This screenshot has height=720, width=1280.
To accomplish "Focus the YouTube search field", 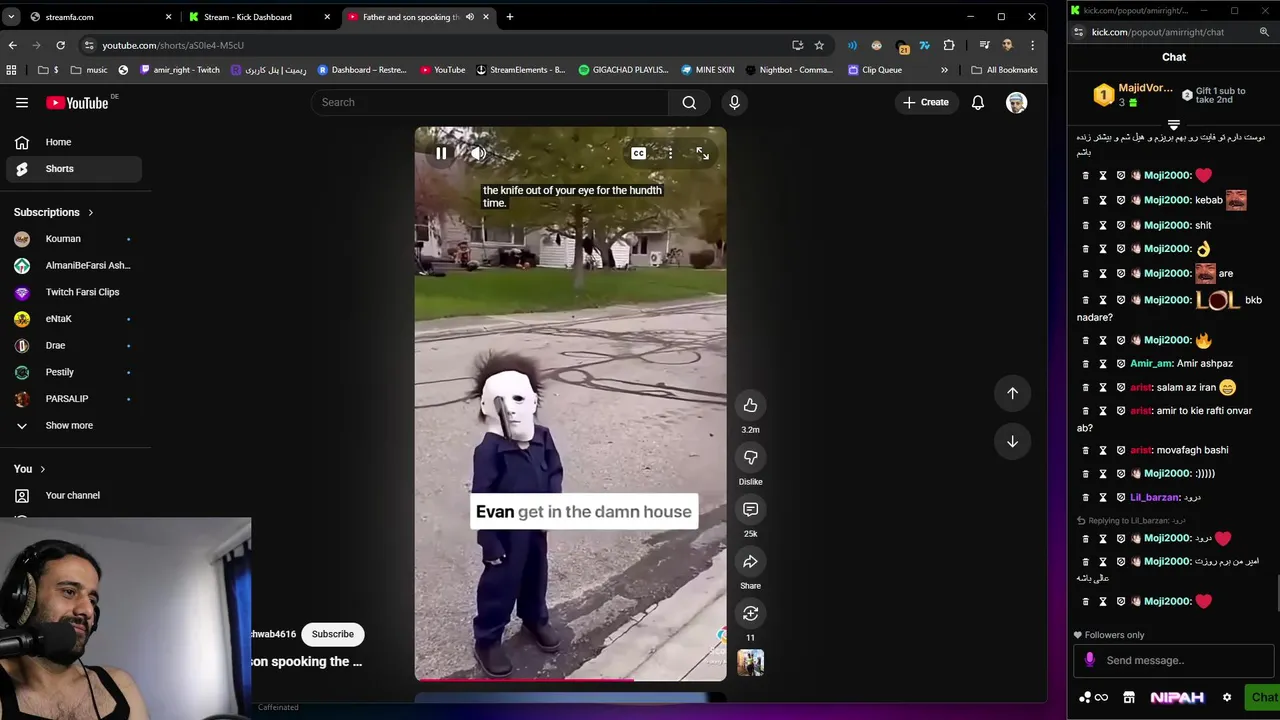I will point(490,102).
